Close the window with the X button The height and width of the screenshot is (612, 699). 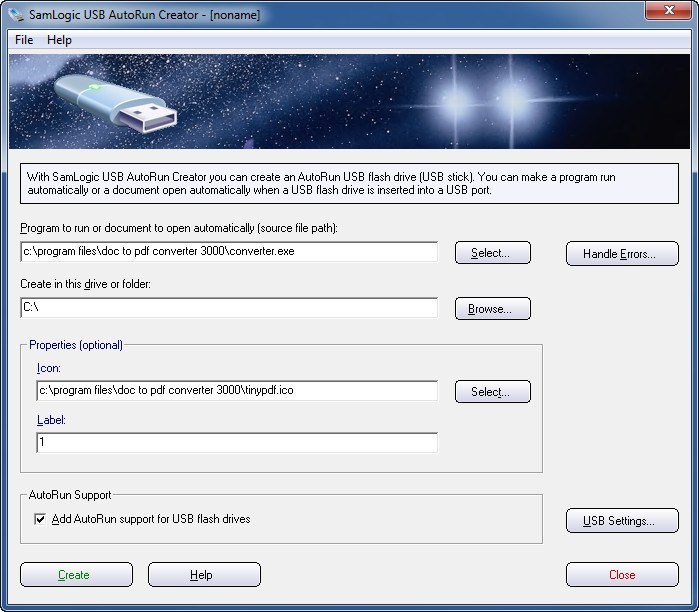[668, 10]
